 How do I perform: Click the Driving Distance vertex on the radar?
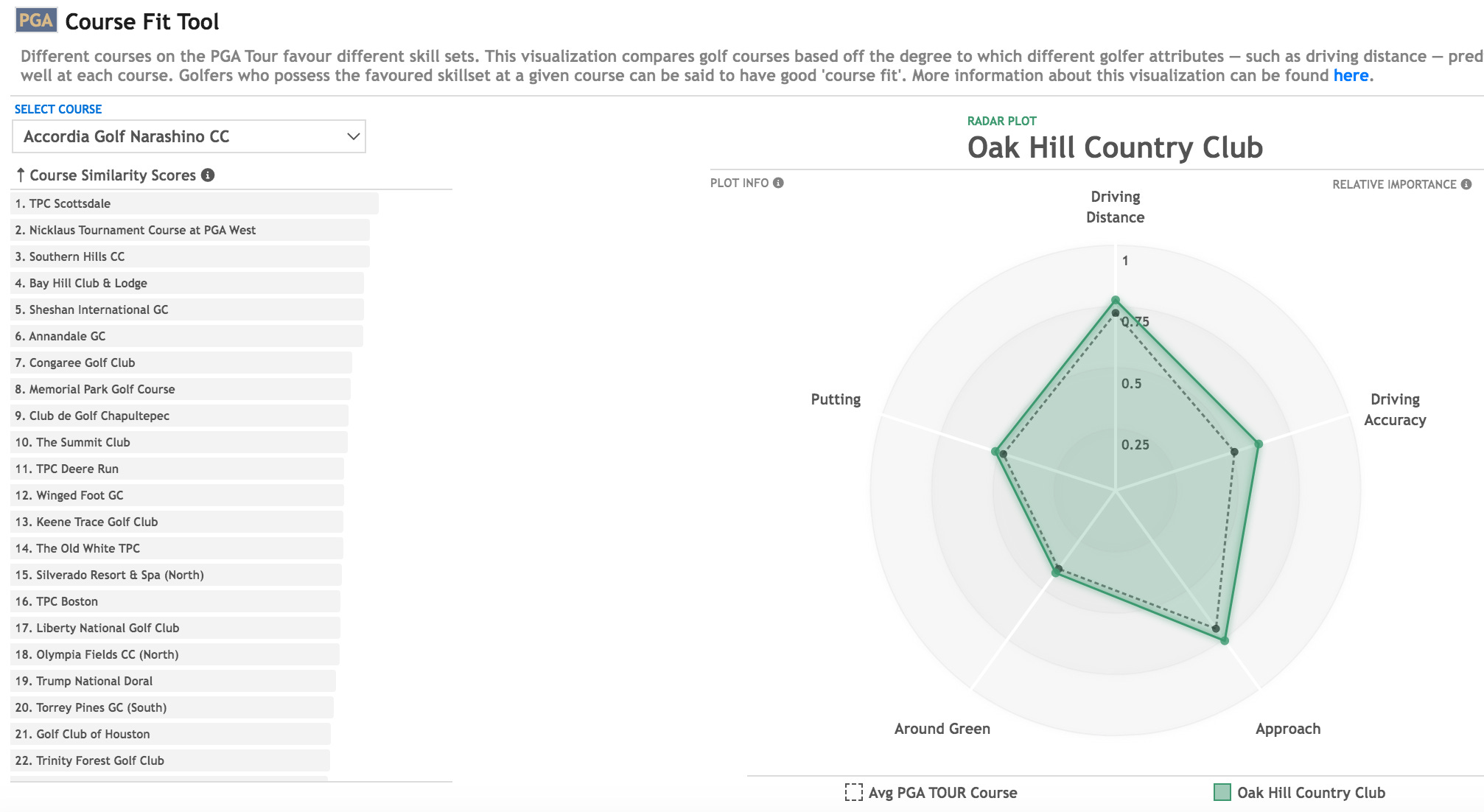(x=1115, y=299)
